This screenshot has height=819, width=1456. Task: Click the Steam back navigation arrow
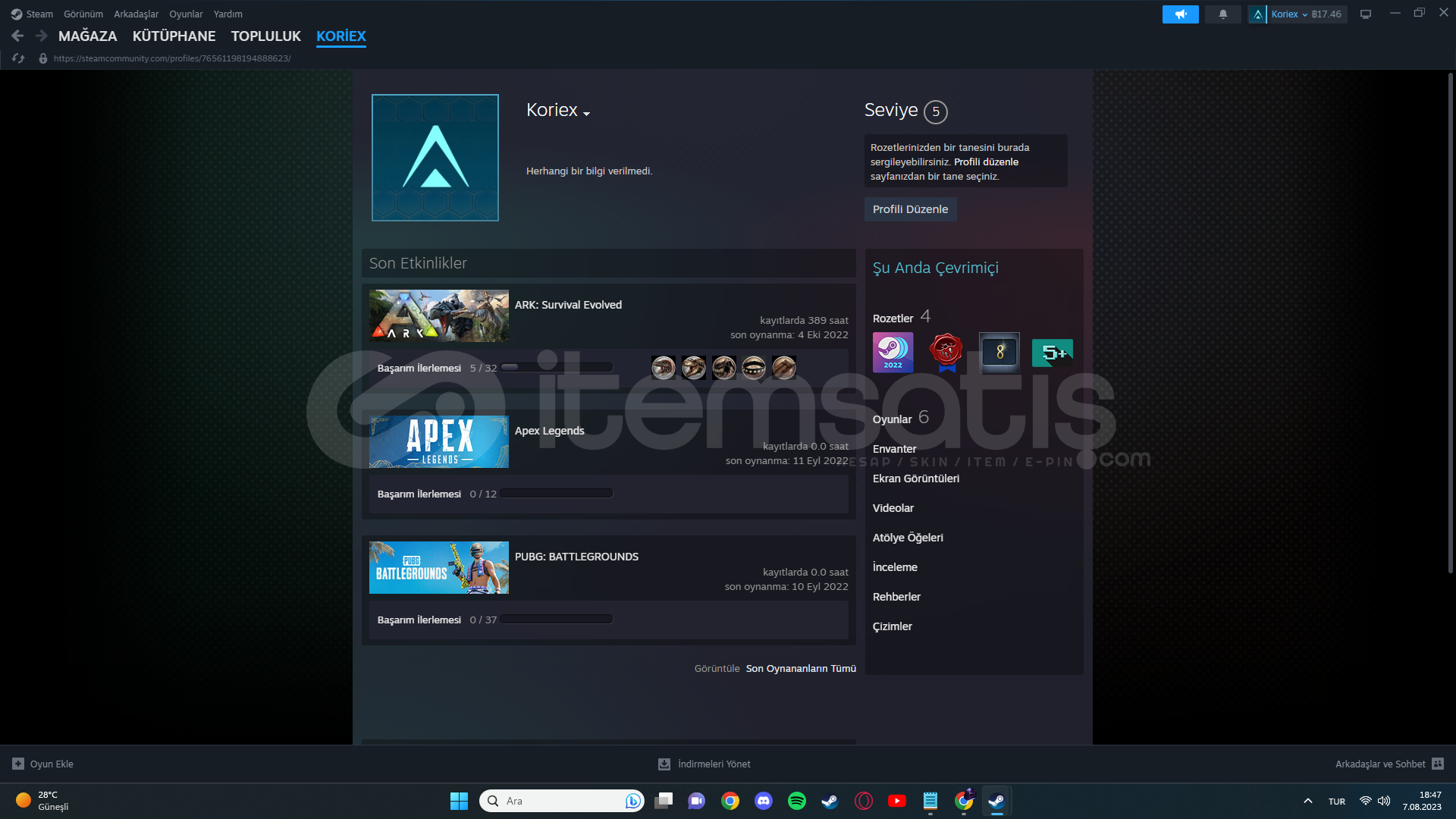point(17,36)
